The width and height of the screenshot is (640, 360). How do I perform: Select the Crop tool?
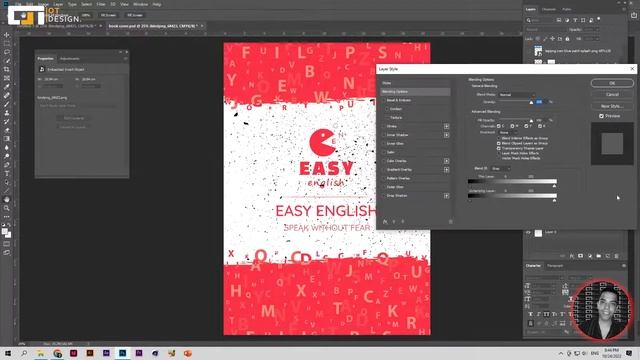7,69
